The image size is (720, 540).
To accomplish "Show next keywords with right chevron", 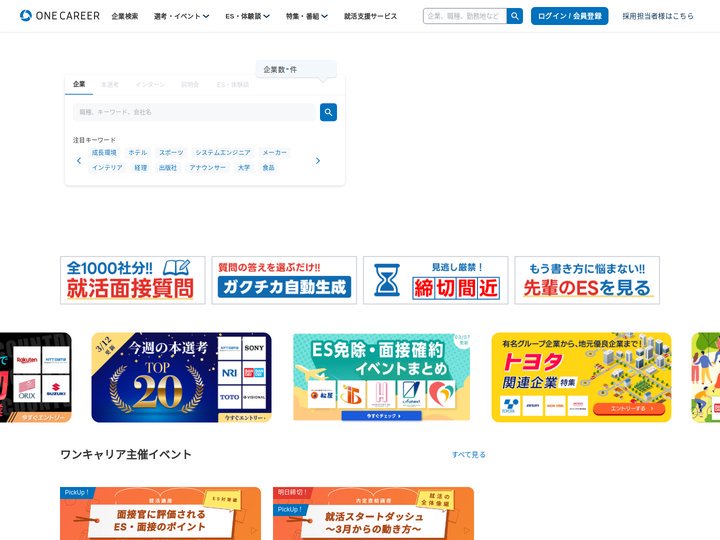I will click(318, 160).
